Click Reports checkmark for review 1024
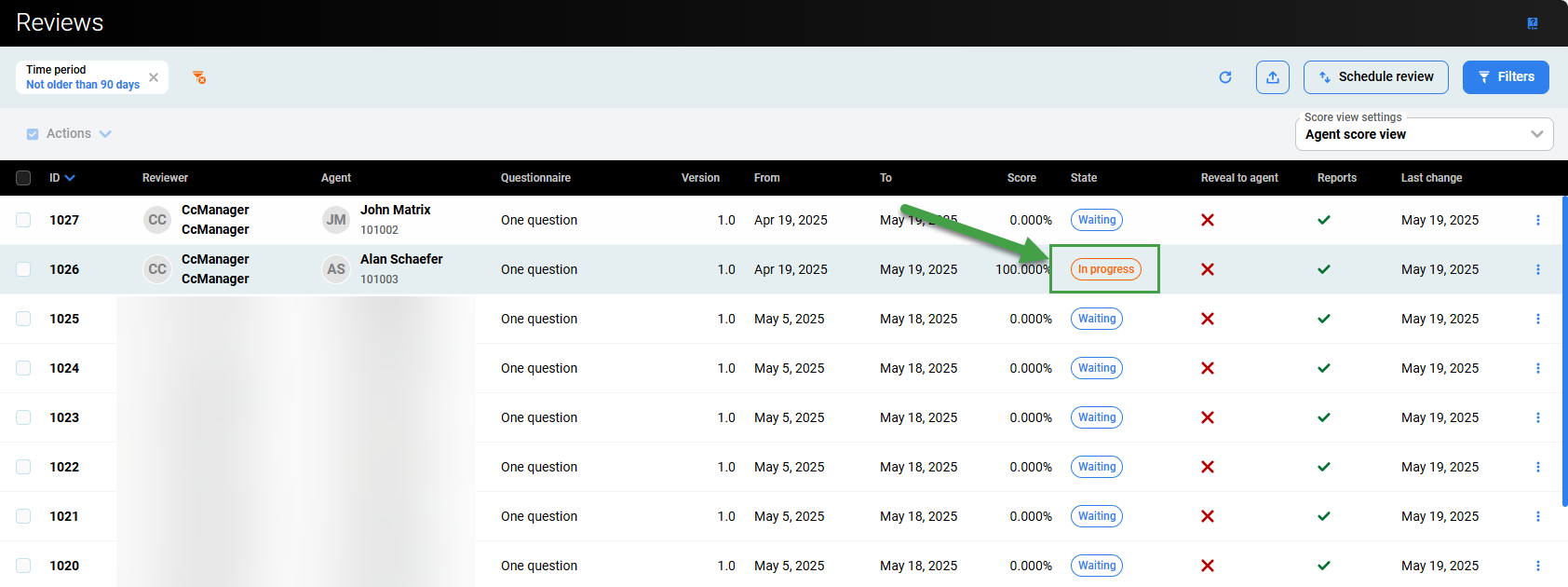 (x=1323, y=368)
